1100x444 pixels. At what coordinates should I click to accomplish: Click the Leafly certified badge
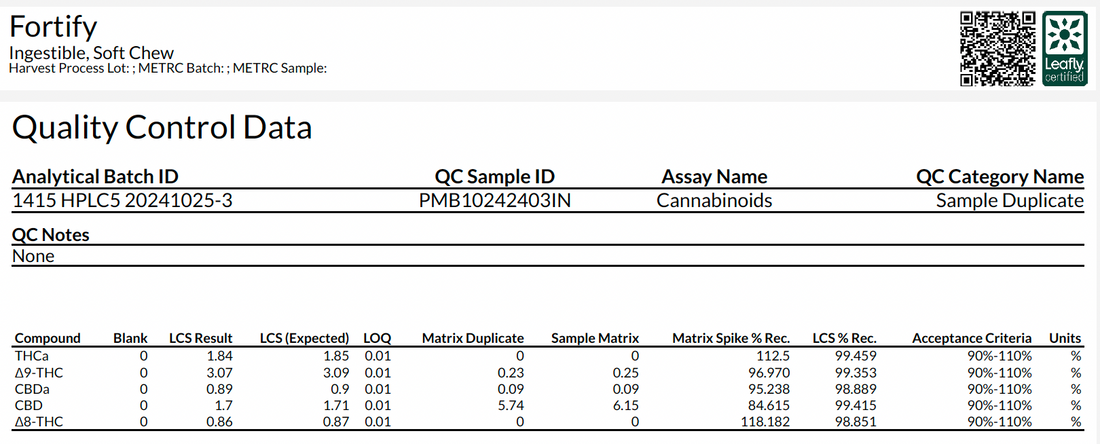[1064, 48]
